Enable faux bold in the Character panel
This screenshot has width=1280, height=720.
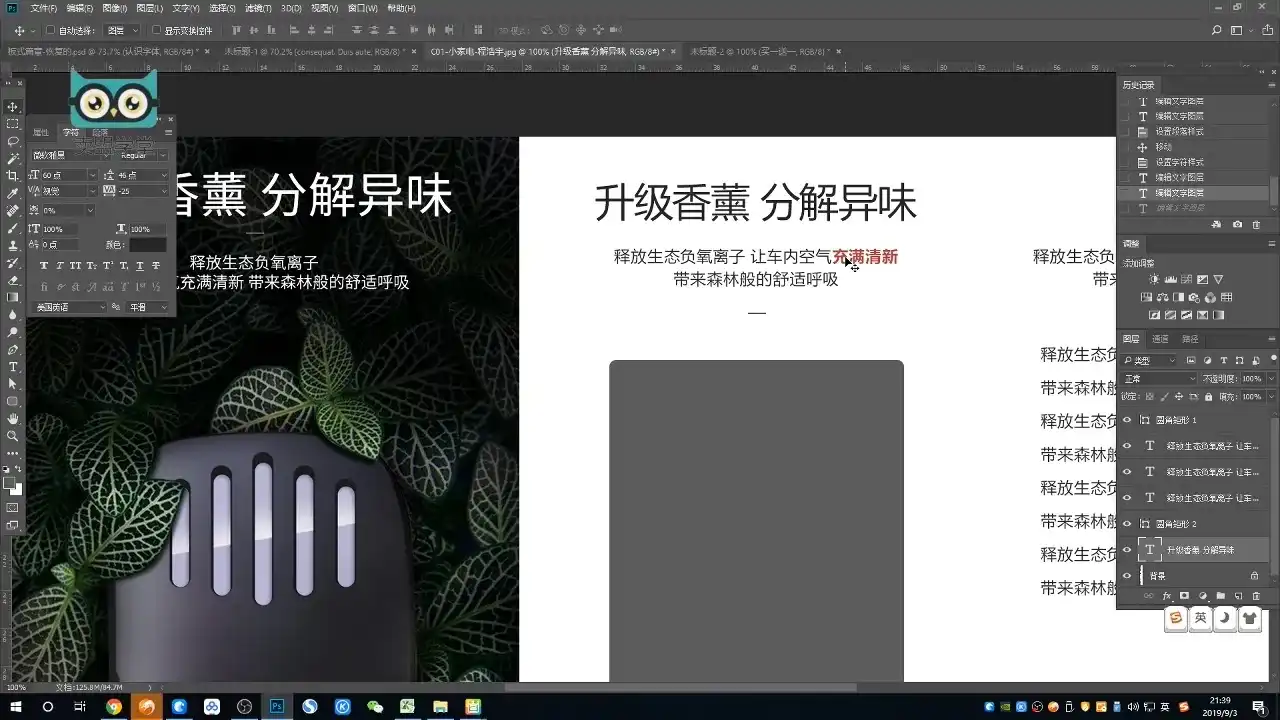[x=44, y=265]
